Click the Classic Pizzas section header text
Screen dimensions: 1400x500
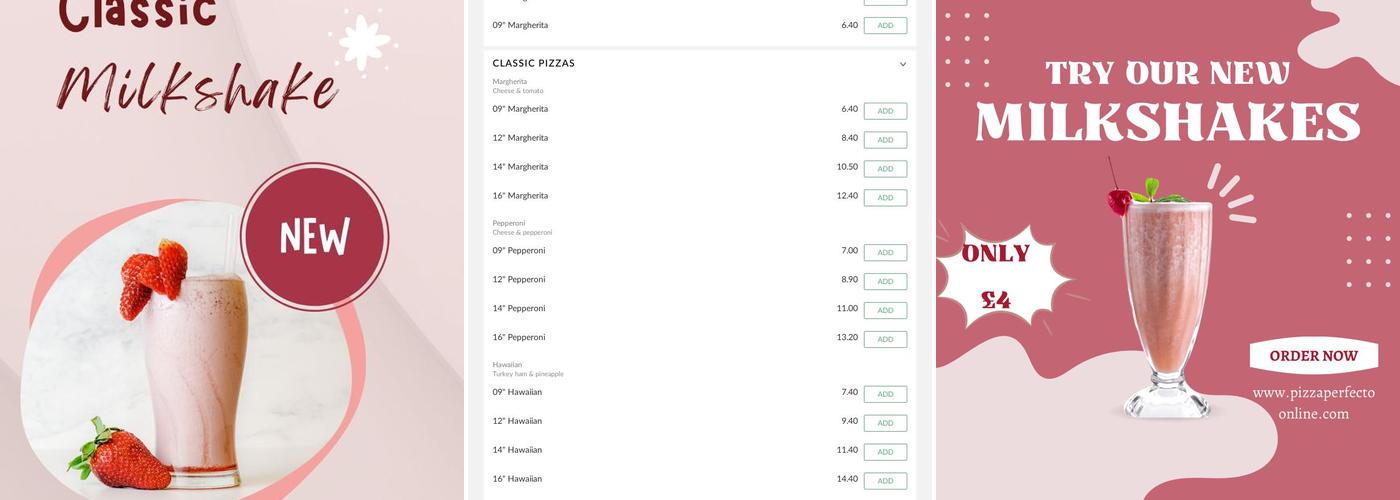(533, 63)
